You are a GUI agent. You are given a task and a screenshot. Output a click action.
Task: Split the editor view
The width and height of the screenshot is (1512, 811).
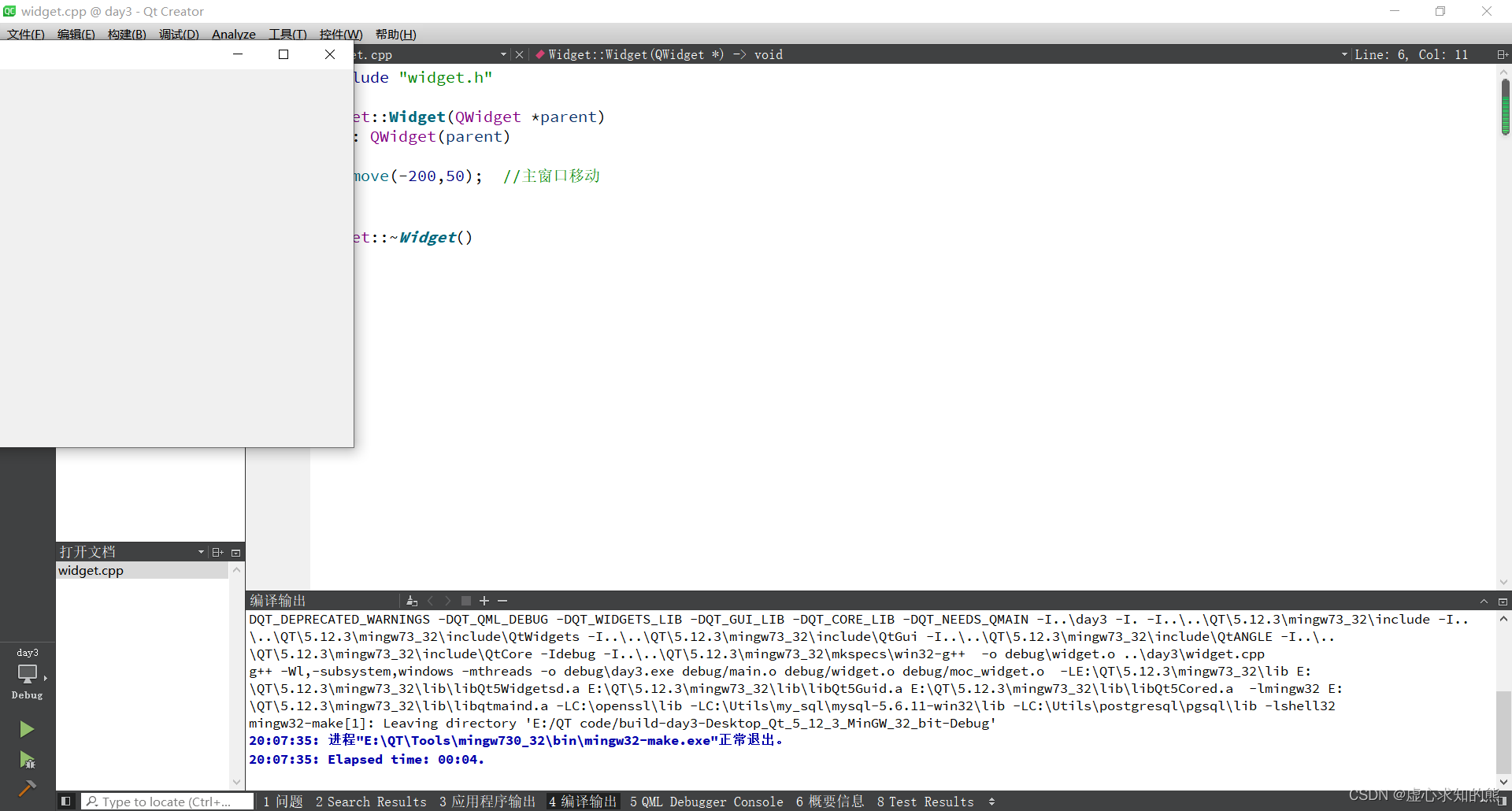(x=1502, y=54)
